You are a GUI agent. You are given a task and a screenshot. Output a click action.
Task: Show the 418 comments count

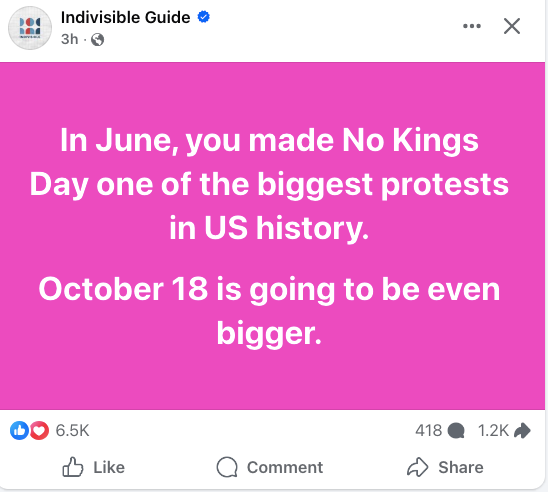click(x=428, y=430)
